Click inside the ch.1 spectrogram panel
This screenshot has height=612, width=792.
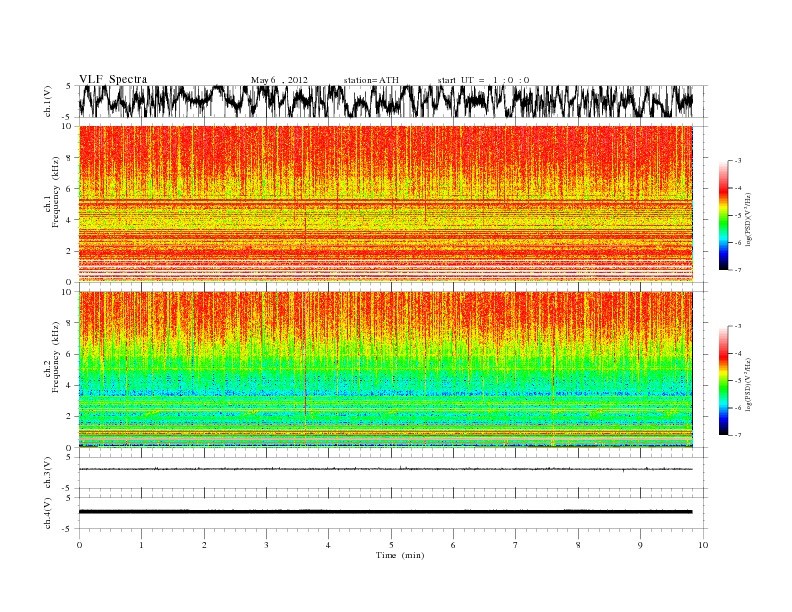pos(385,203)
